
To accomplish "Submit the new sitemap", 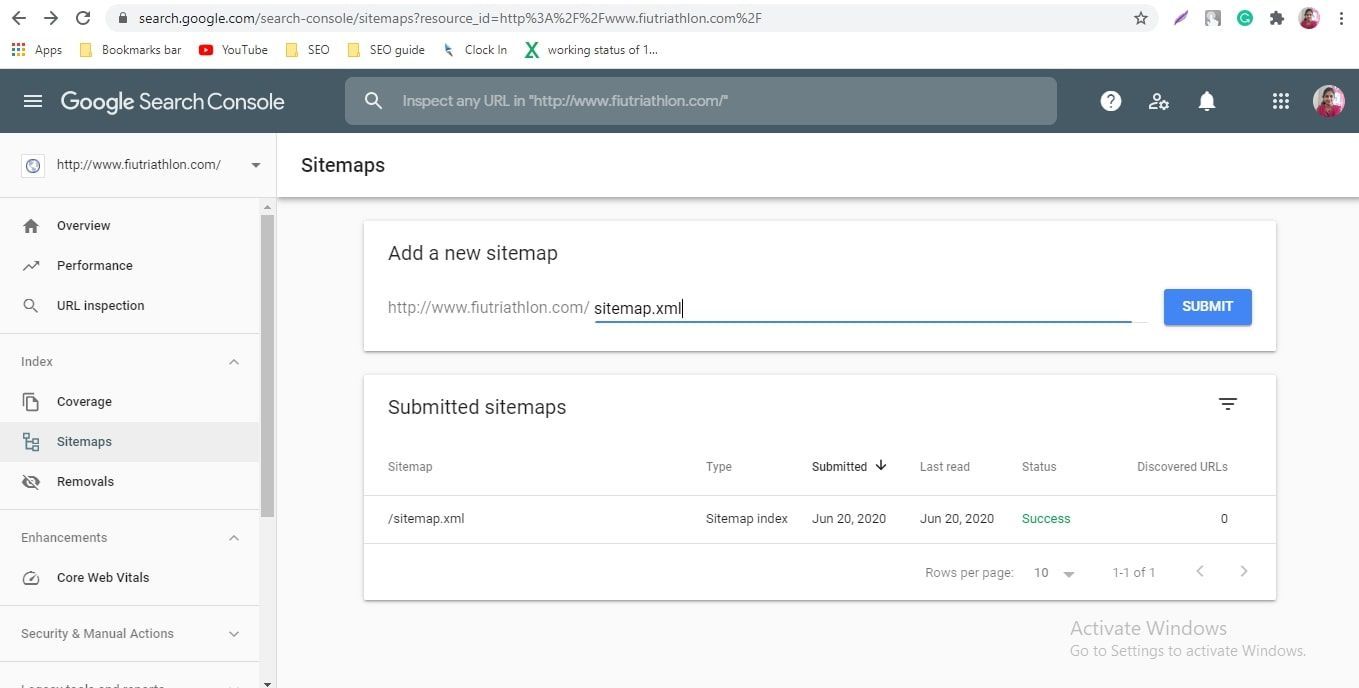I will [x=1207, y=307].
